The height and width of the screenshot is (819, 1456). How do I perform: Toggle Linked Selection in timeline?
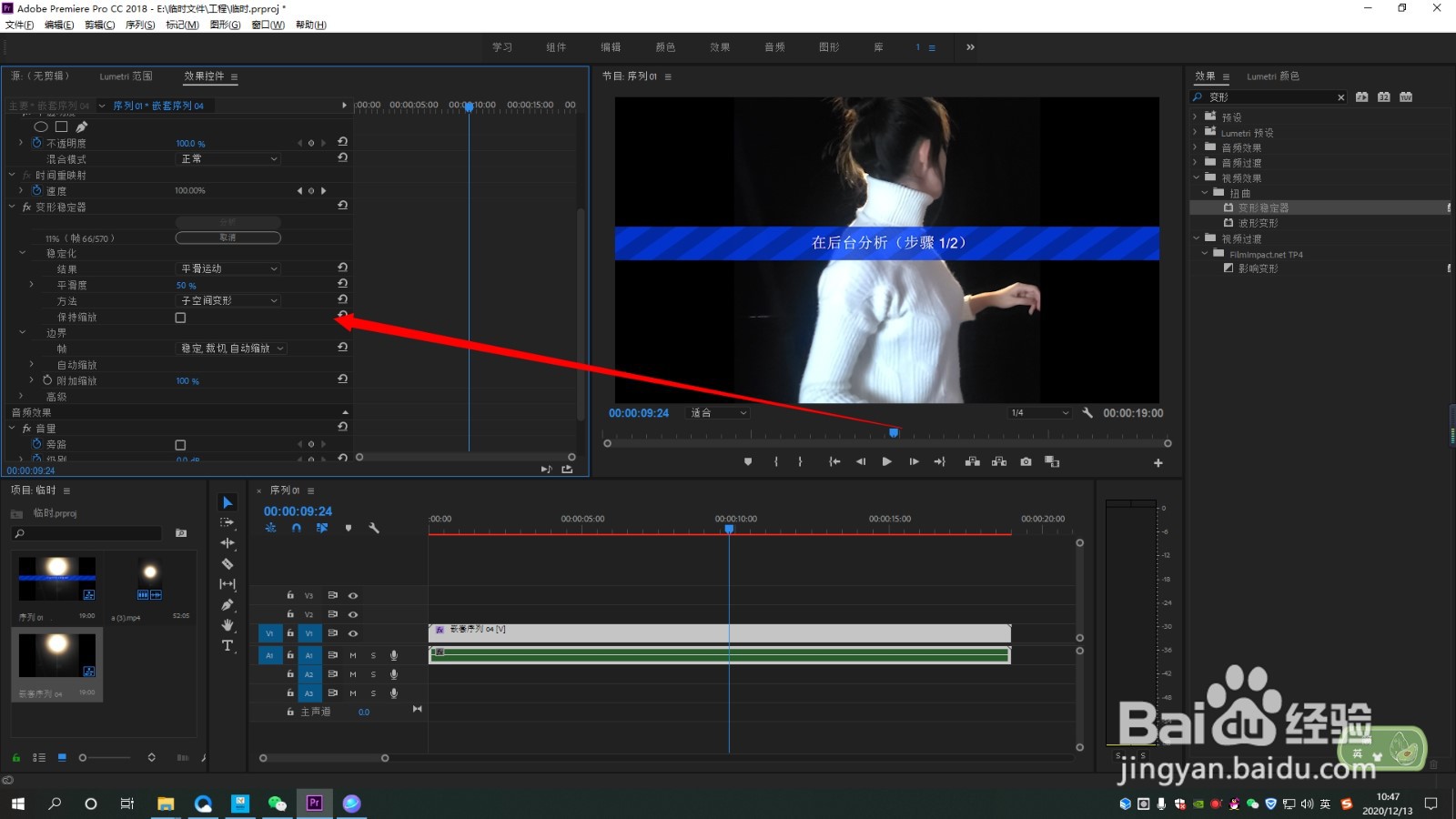[x=322, y=528]
